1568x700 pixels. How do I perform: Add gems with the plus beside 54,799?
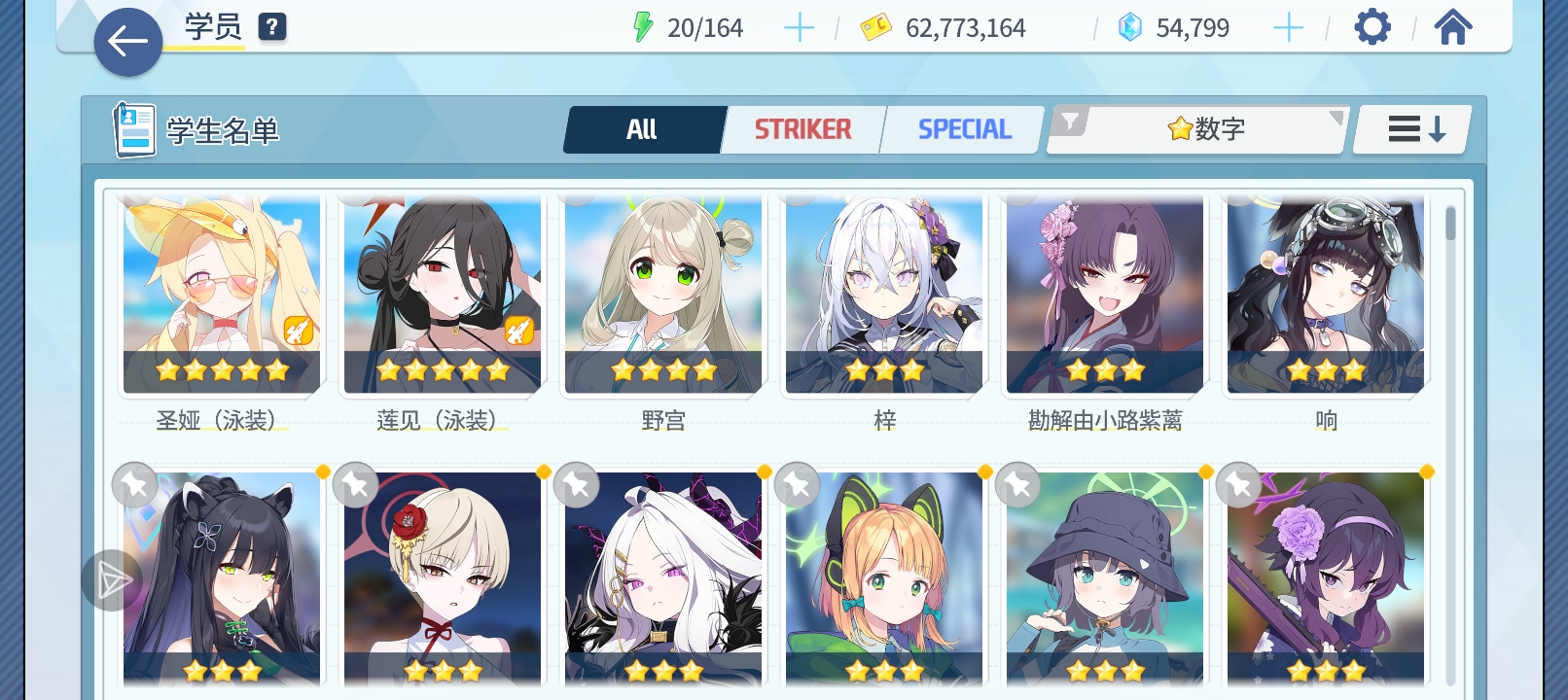pyautogui.click(x=1288, y=28)
